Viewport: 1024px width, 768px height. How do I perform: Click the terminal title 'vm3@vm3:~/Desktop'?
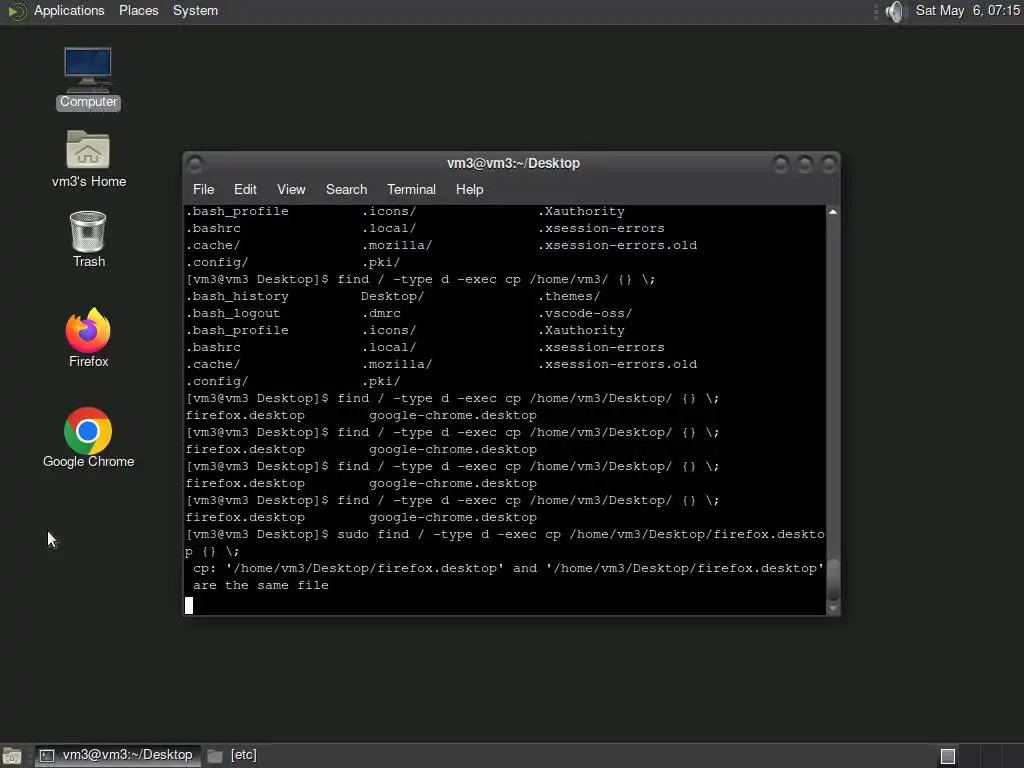[x=513, y=163]
